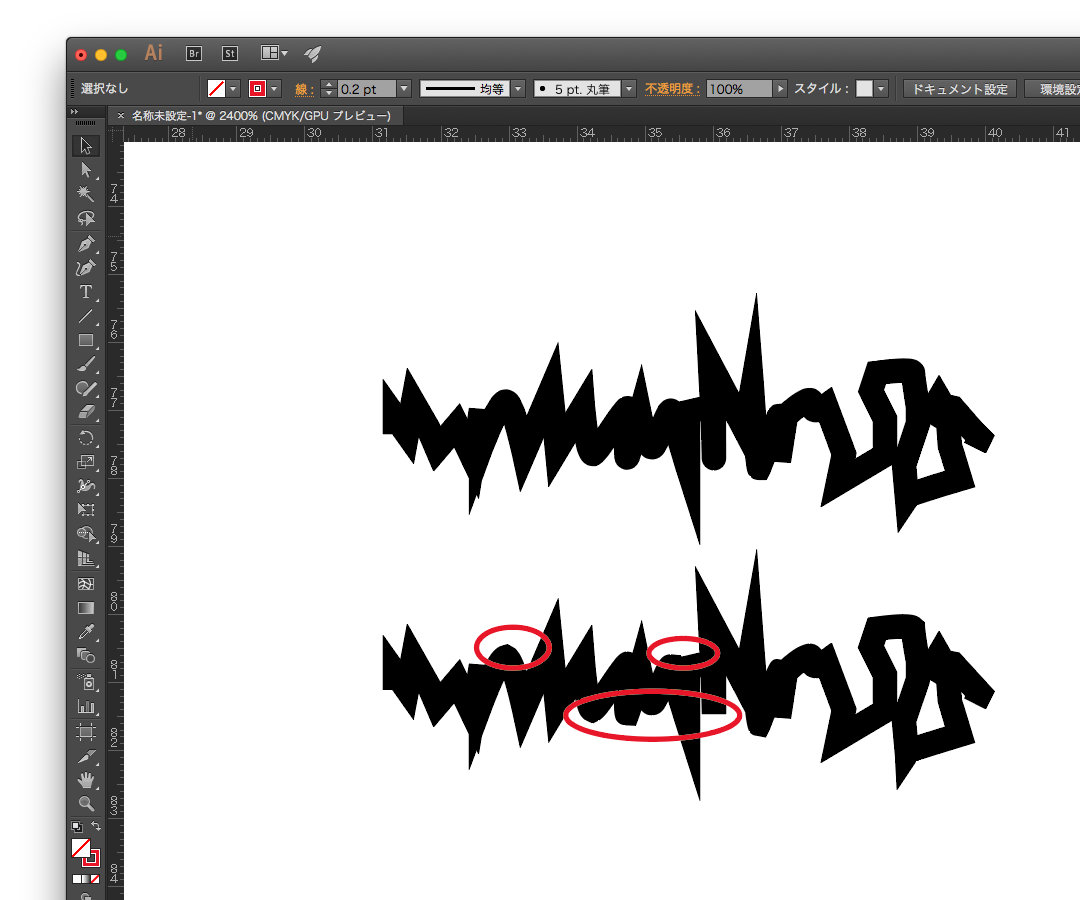Expand the 5 pt. 丸筆 brush dropdown

[x=628, y=89]
